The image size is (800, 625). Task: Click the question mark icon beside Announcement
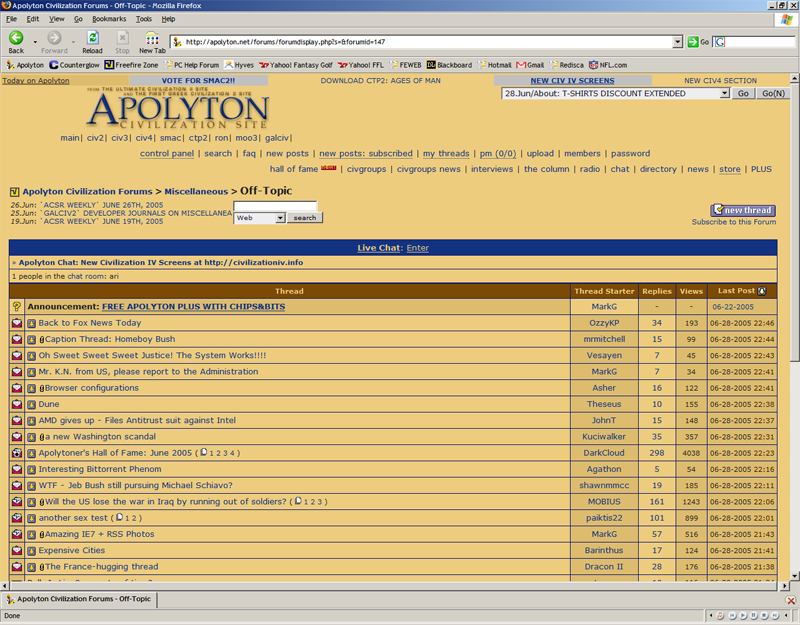[x=17, y=306]
